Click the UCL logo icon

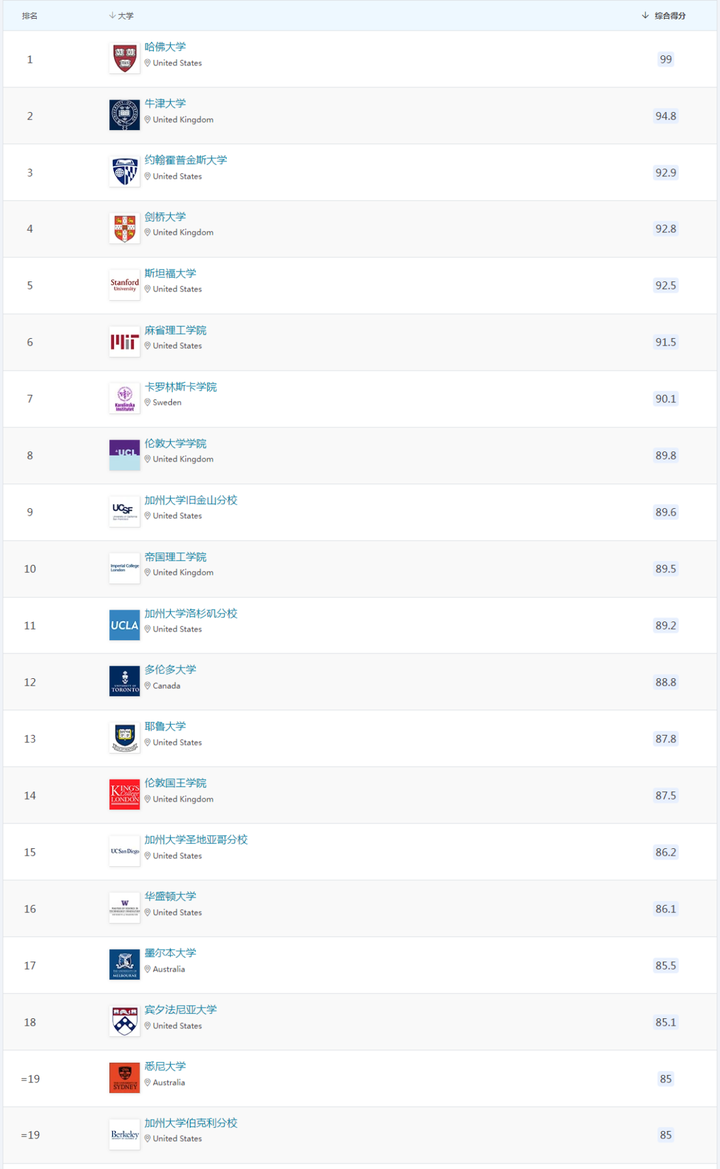coord(124,455)
